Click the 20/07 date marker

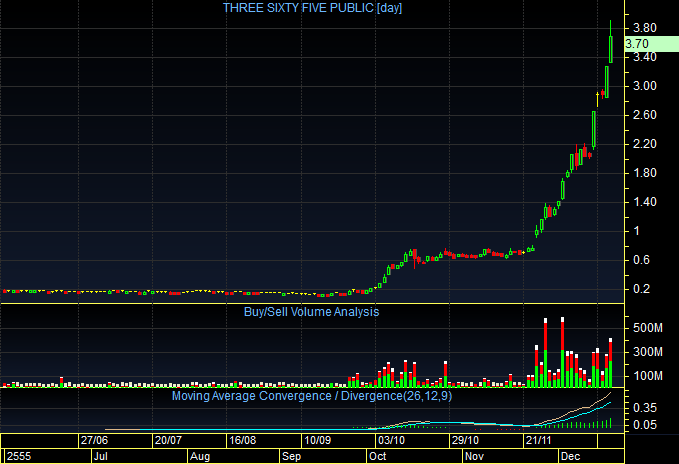click(x=168, y=441)
